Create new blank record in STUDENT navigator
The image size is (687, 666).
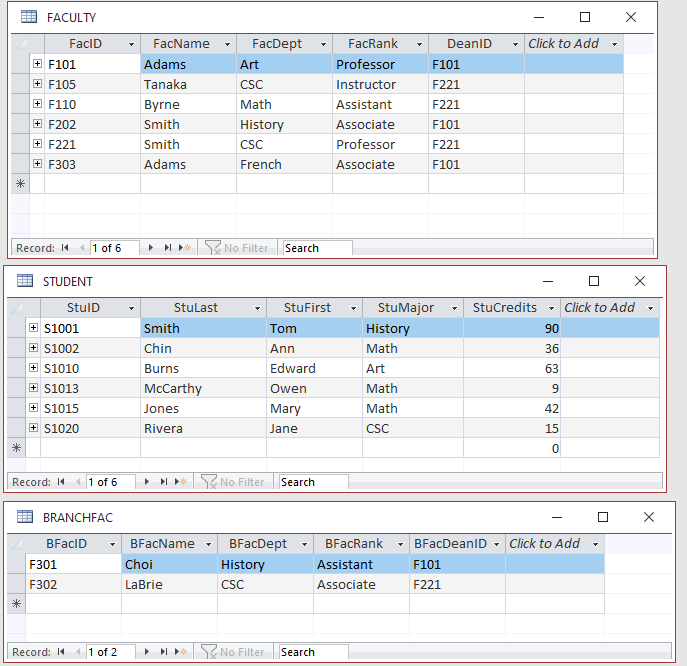click(x=181, y=482)
